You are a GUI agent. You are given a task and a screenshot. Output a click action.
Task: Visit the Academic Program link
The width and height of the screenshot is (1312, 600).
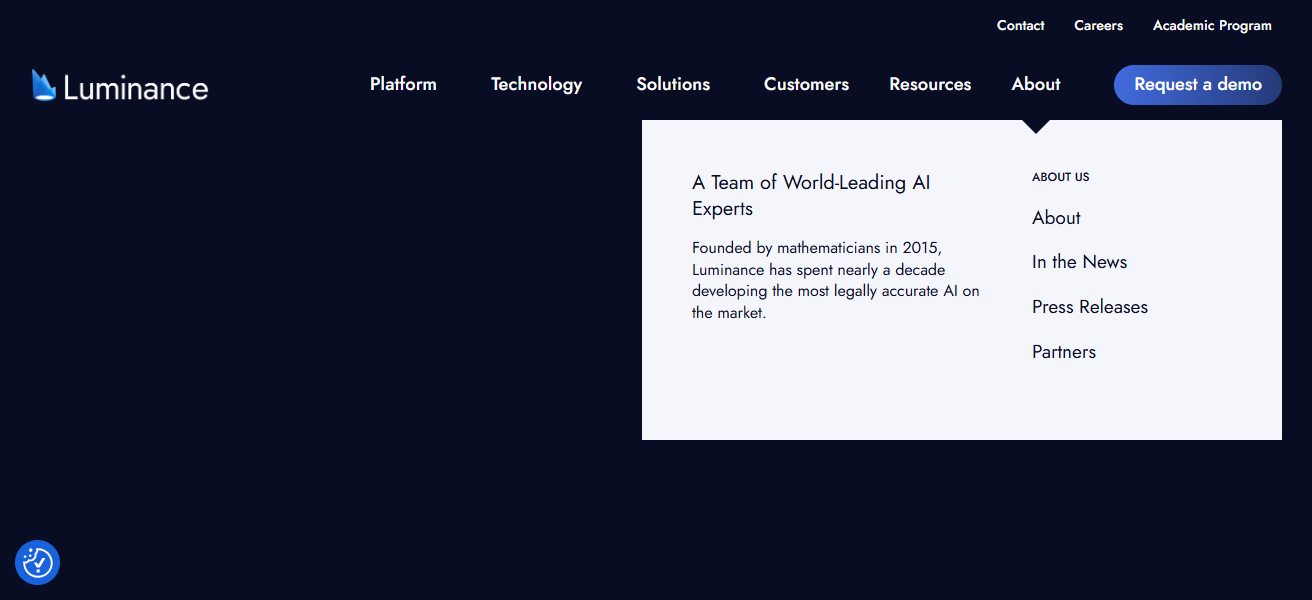[x=1212, y=26]
